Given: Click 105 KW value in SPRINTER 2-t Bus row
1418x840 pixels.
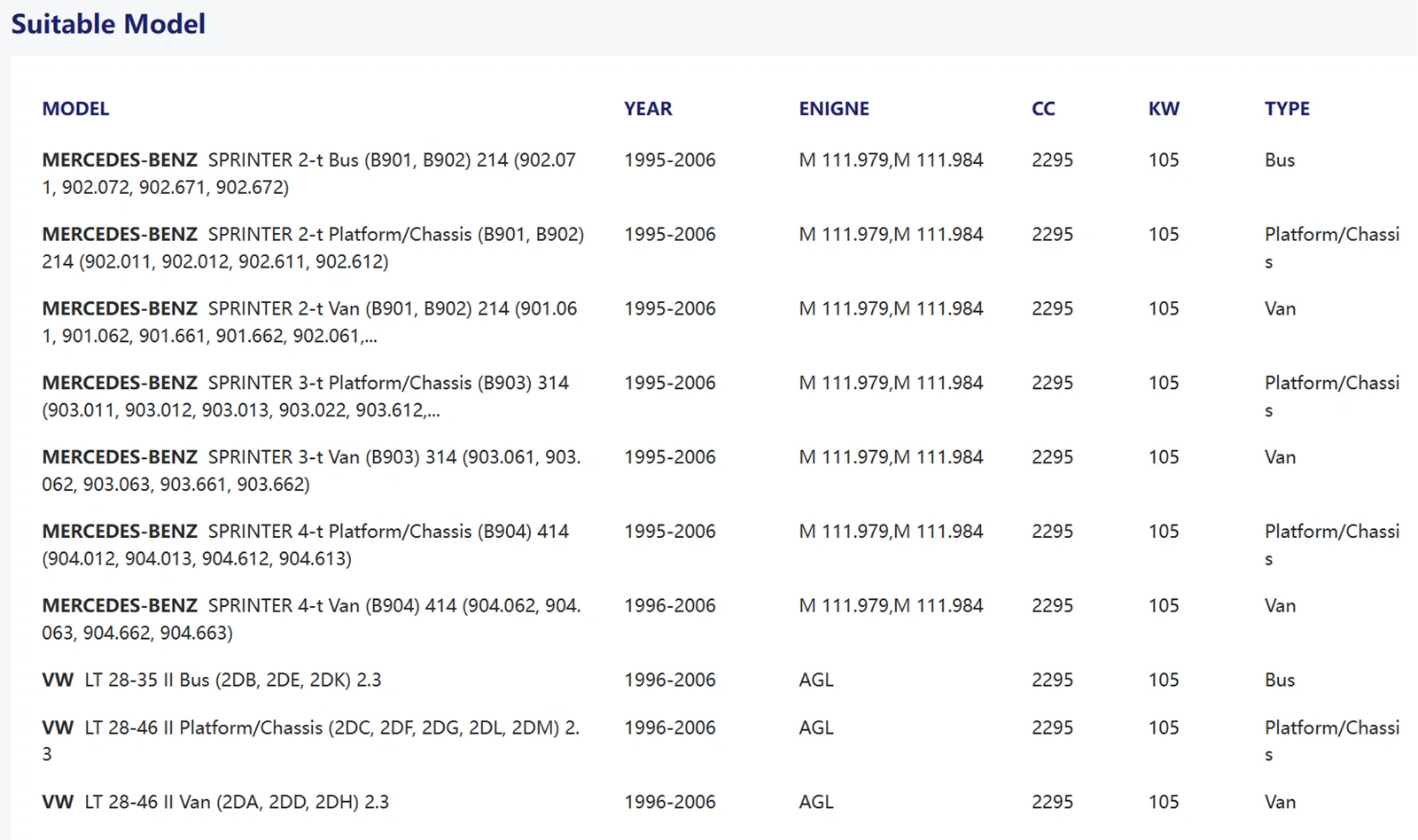Looking at the screenshot, I should click(1164, 160).
